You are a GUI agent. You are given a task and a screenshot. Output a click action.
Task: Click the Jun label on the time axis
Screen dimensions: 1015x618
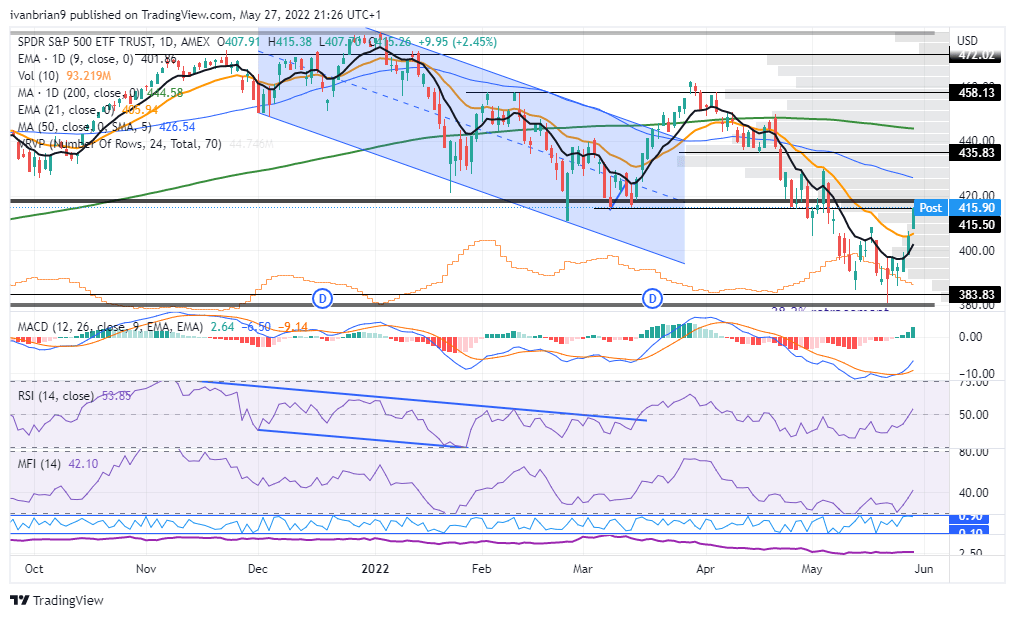pos(924,569)
